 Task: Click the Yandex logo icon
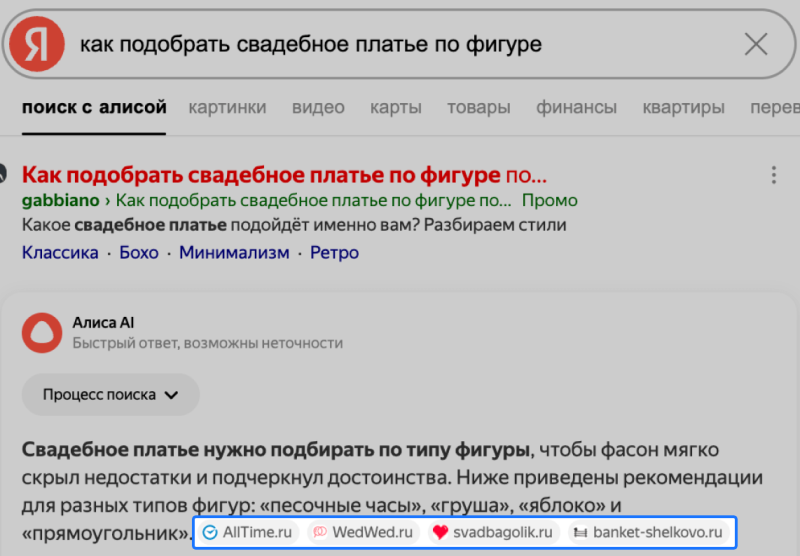point(37,44)
